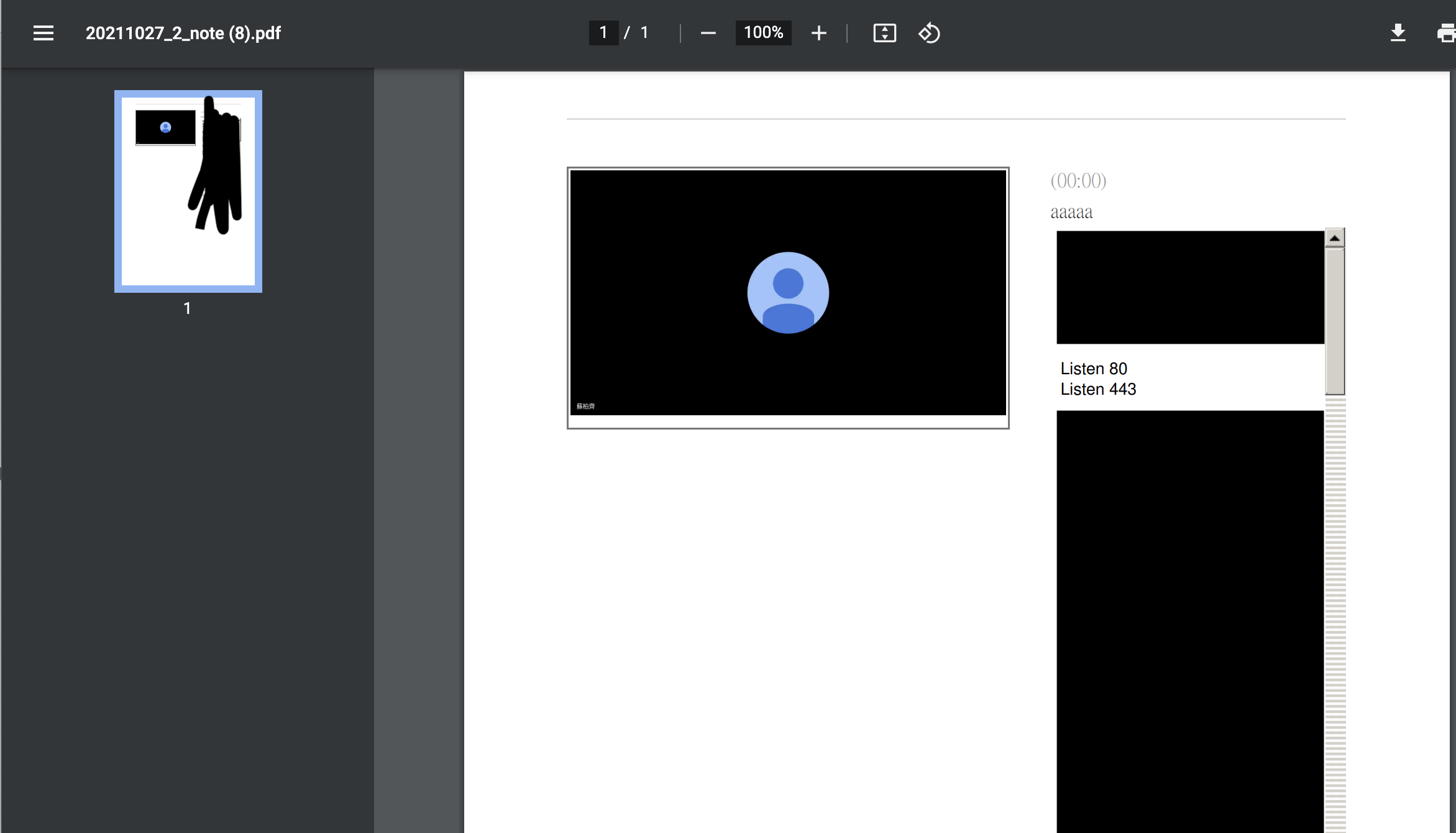Click the page label '1' under thumbnail
The width and height of the screenshot is (1456, 833).
click(187, 308)
